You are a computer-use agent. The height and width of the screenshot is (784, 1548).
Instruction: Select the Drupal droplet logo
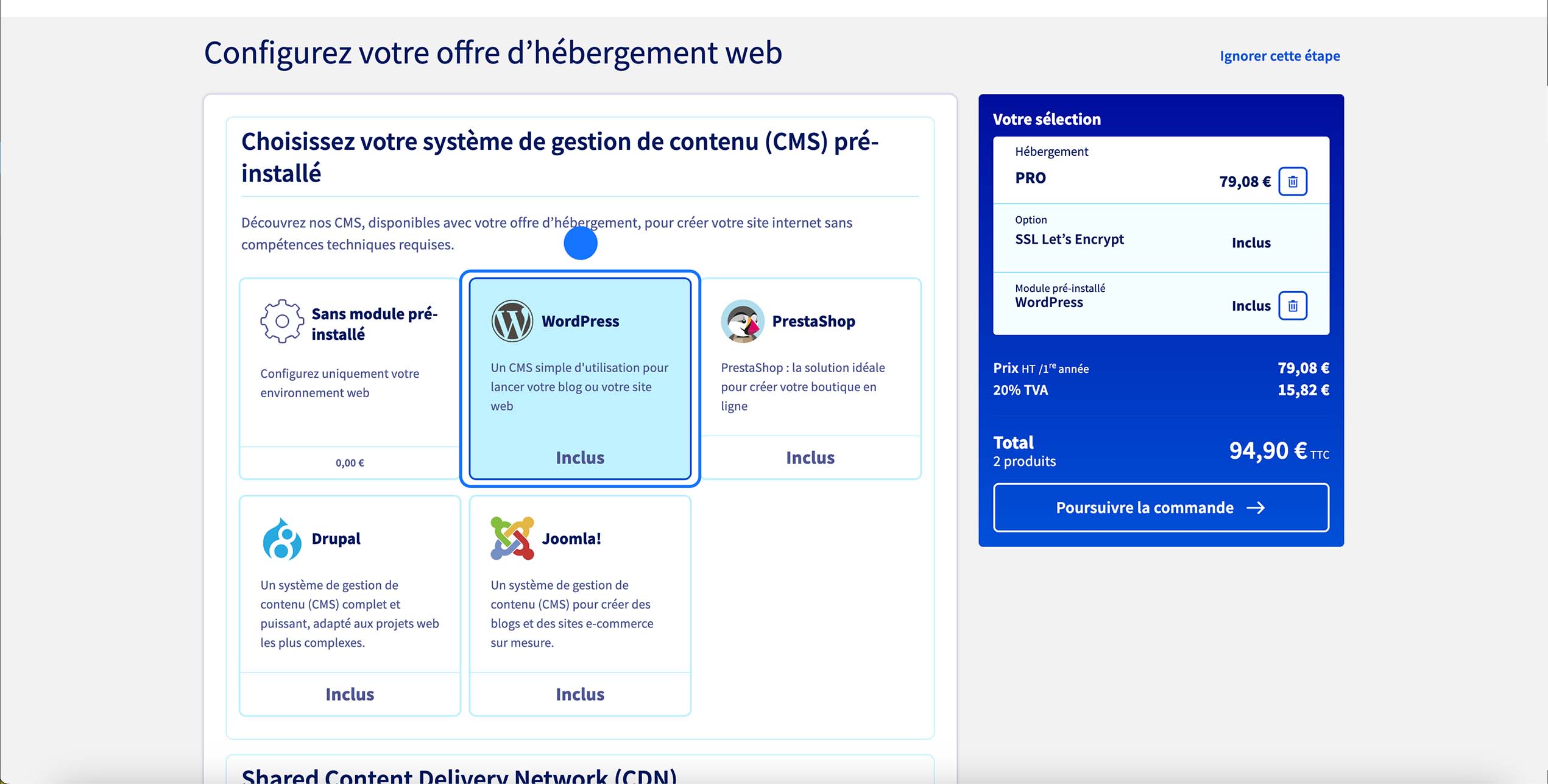[282, 539]
